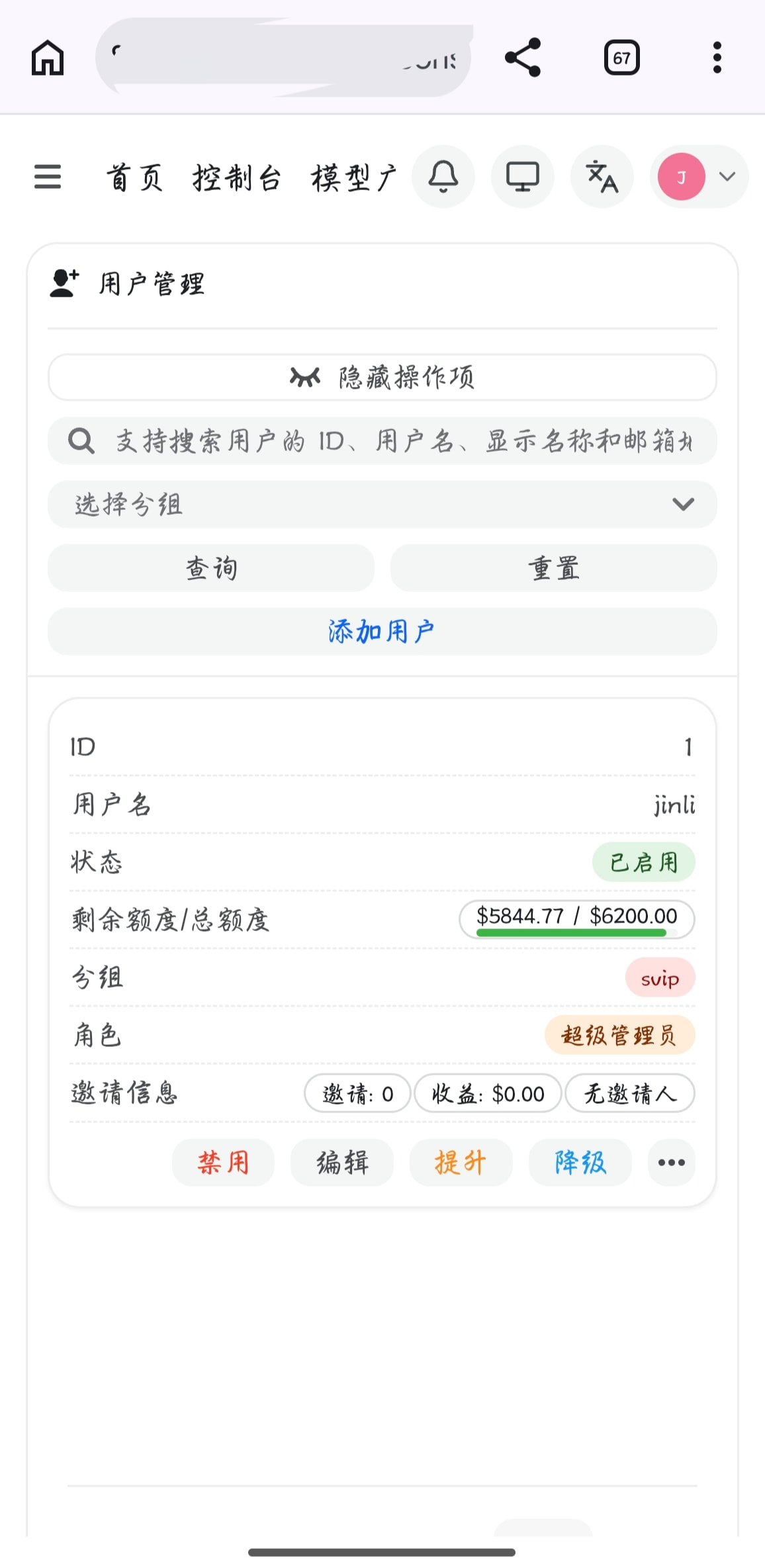The width and height of the screenshot is (765, 1568).
Task: Click the 重置 button
Action: (x=553, y=568)
